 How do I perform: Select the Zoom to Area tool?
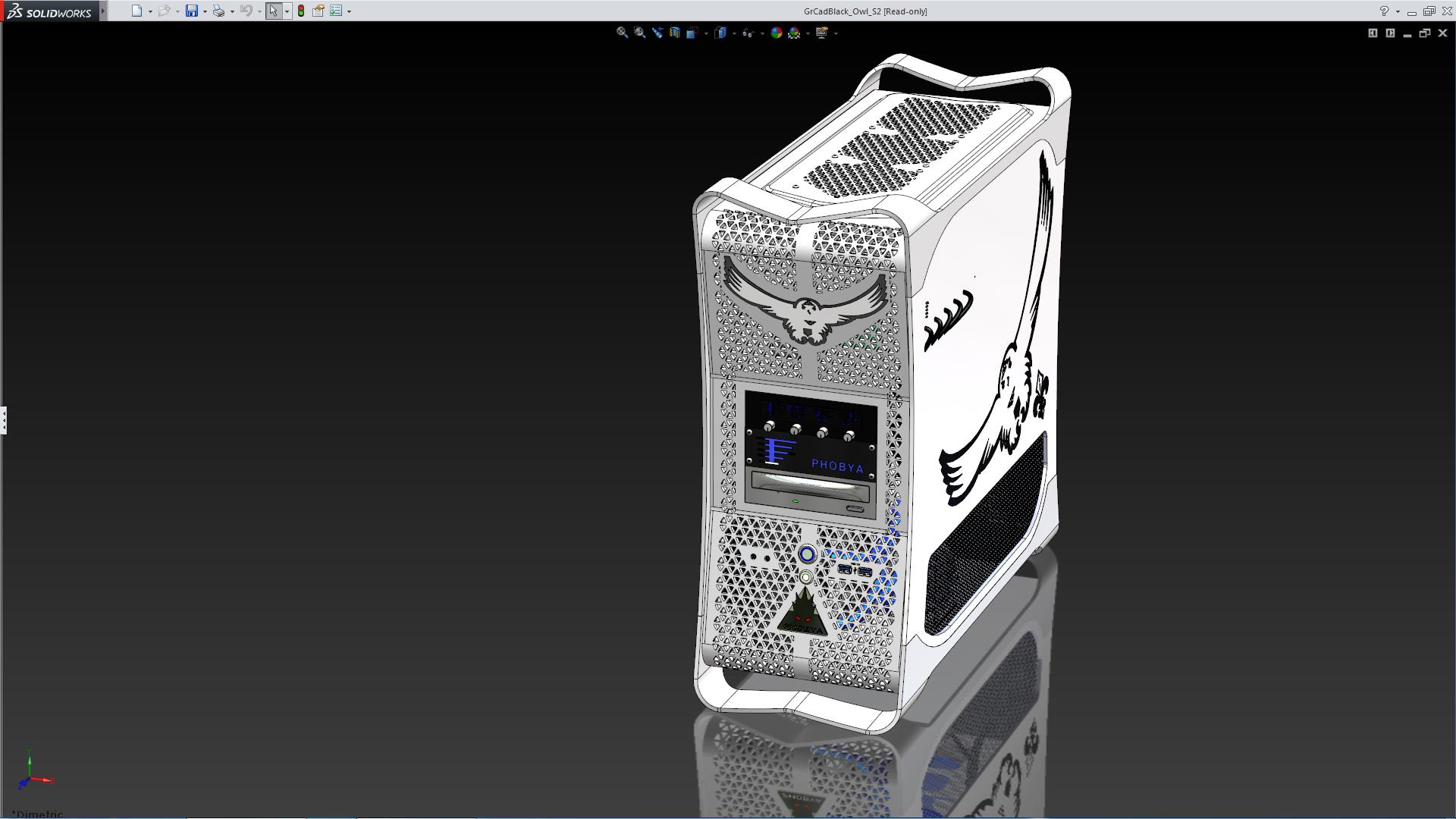pos(639,33)
